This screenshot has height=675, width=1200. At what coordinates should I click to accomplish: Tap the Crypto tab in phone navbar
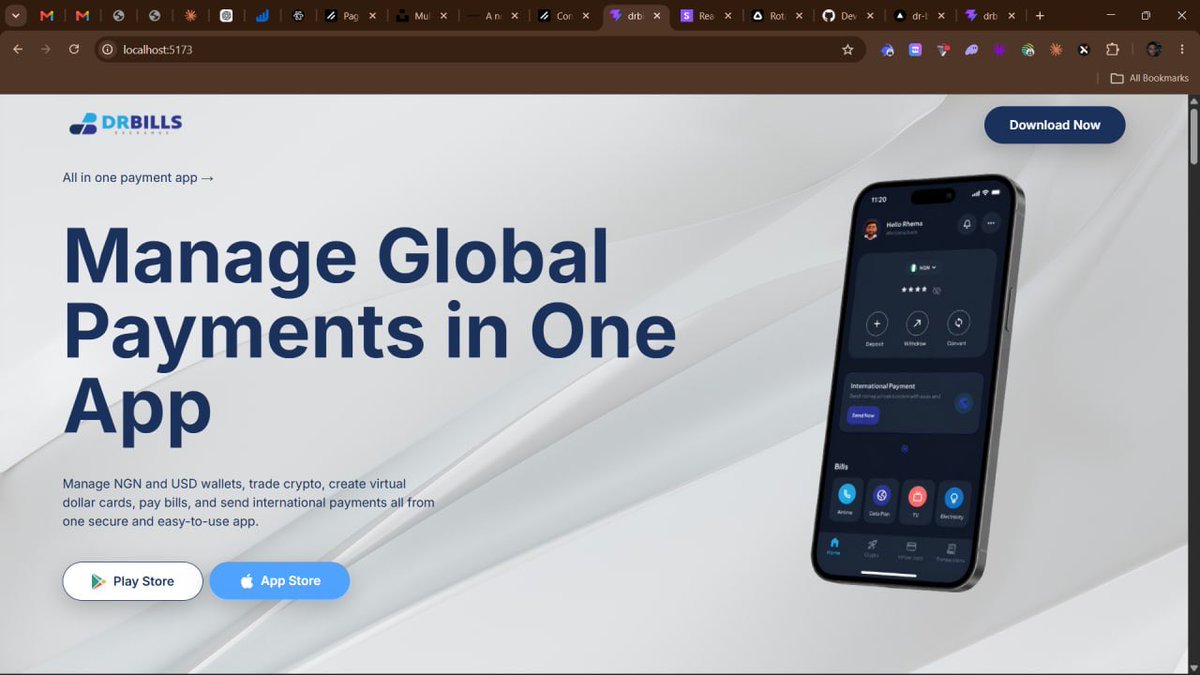(x=871, y=548)
